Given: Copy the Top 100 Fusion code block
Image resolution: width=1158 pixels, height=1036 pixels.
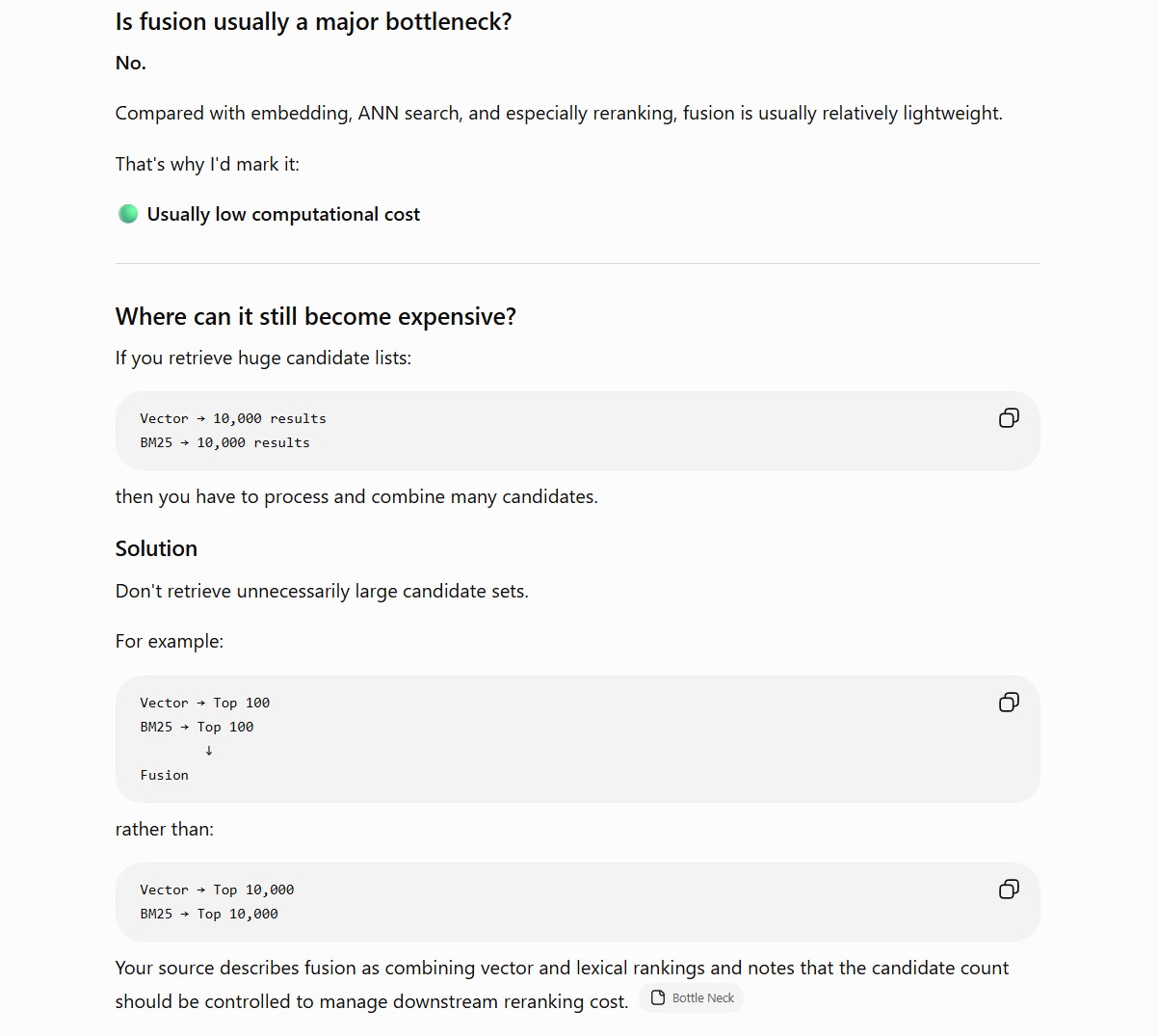Looking at the screenshot, I should click(1009, 702).
